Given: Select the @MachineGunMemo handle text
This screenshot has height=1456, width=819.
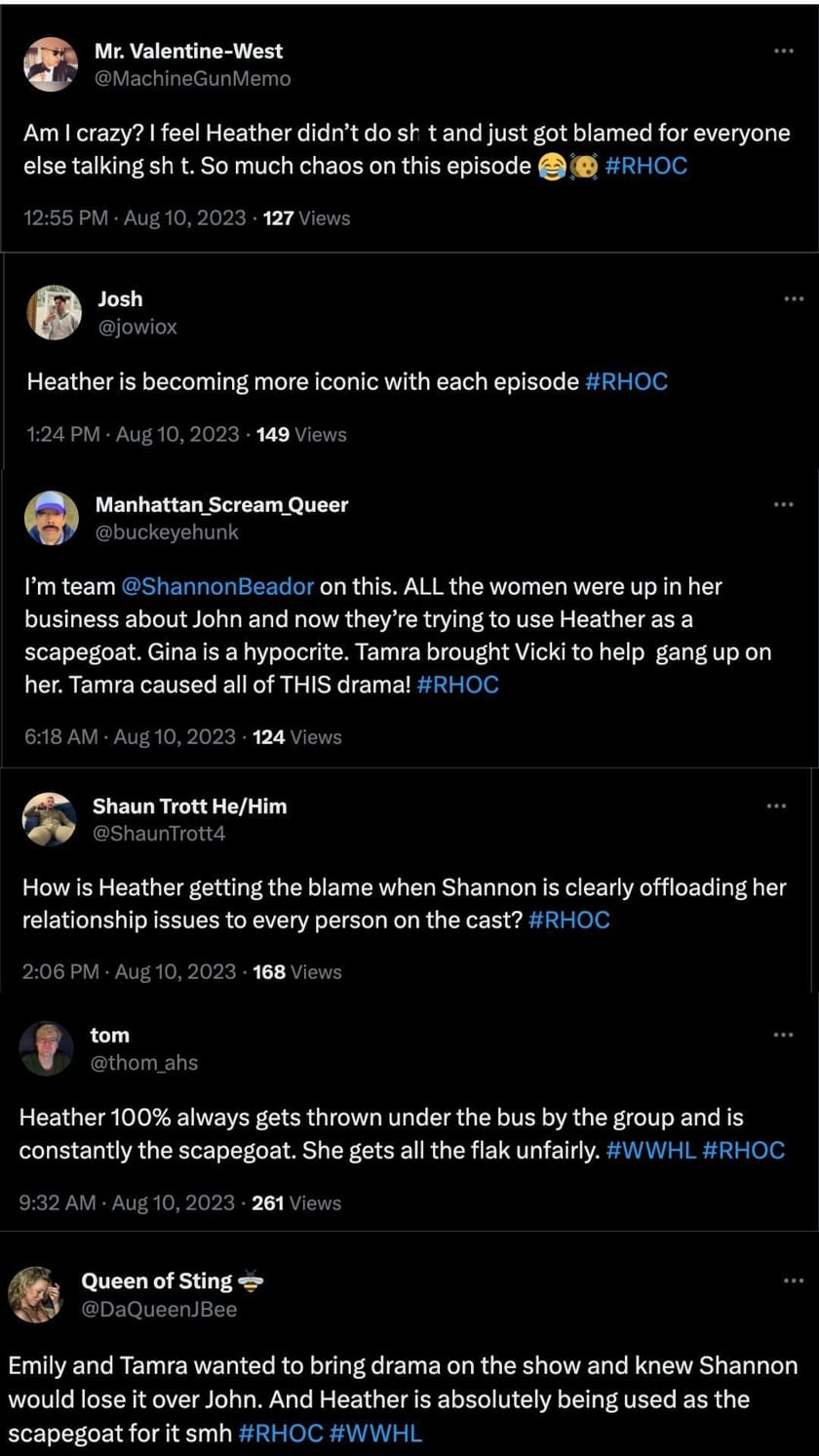Looking at the screenshot, I should pos(190,79).
